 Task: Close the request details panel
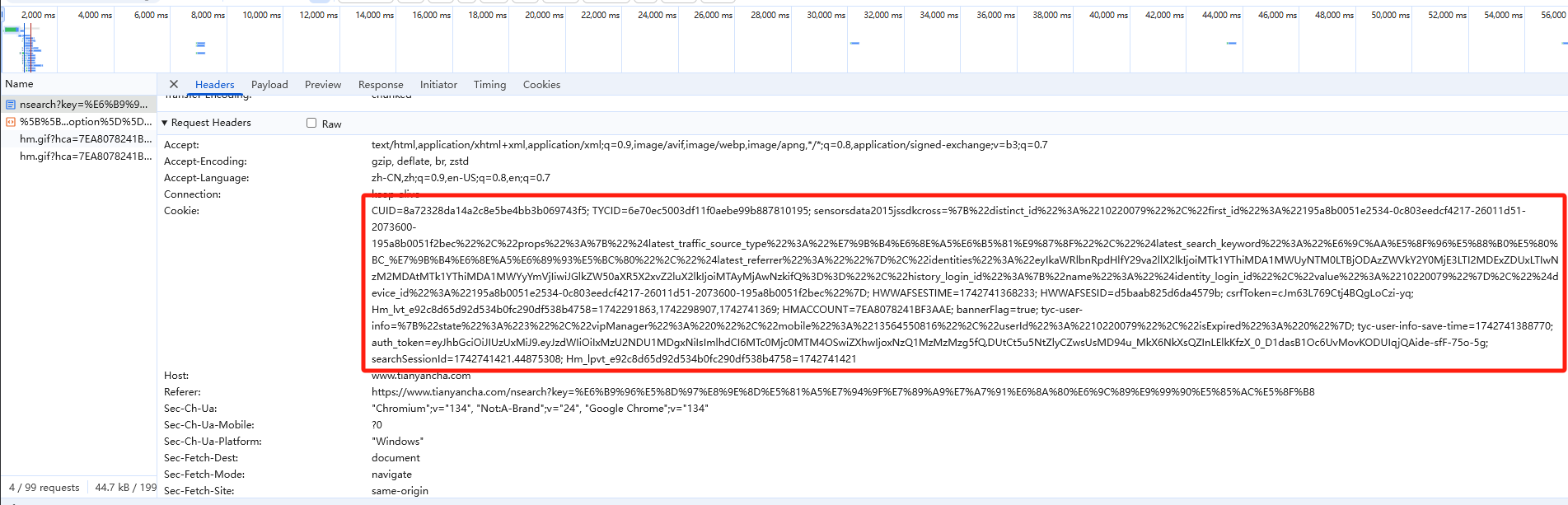pos(174,84)
